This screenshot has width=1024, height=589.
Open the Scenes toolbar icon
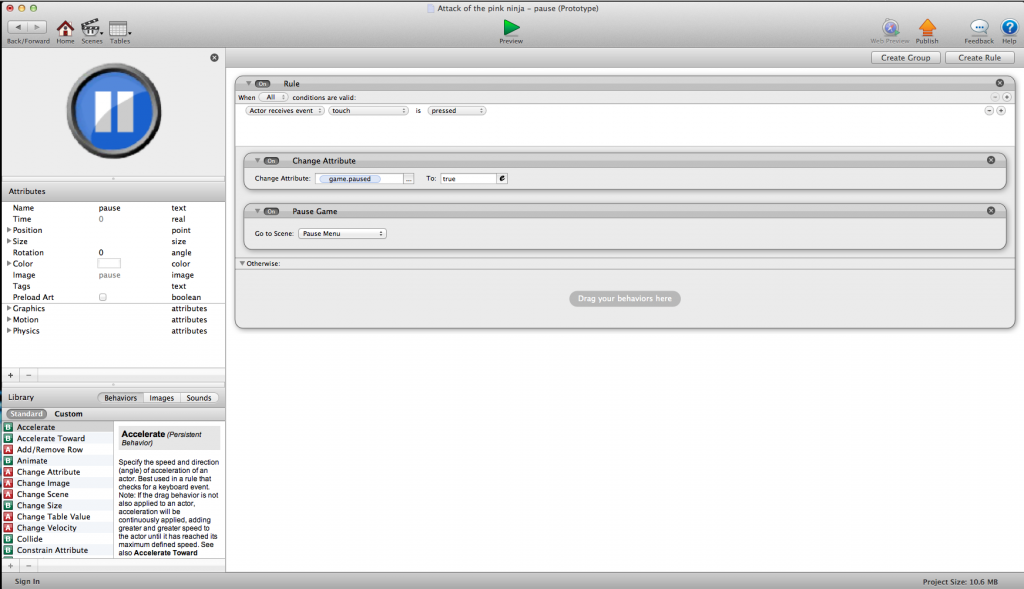(x=91, y=28)
